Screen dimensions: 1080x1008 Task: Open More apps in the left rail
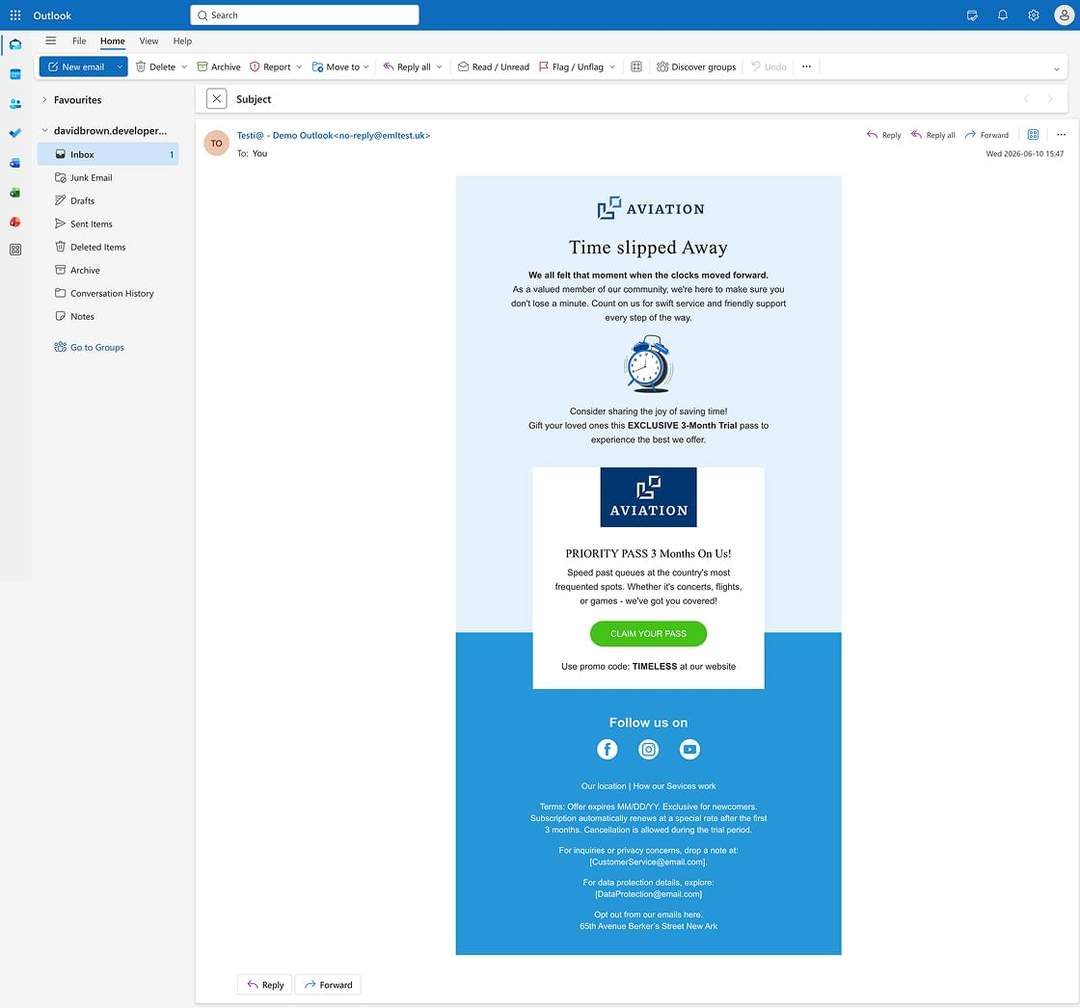15,249
